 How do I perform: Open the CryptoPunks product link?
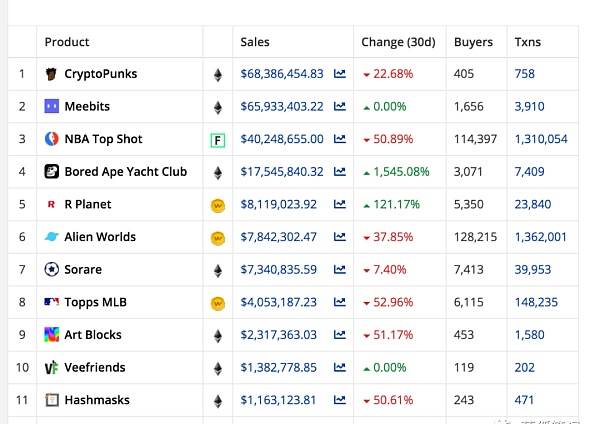[x=101, y=73]
